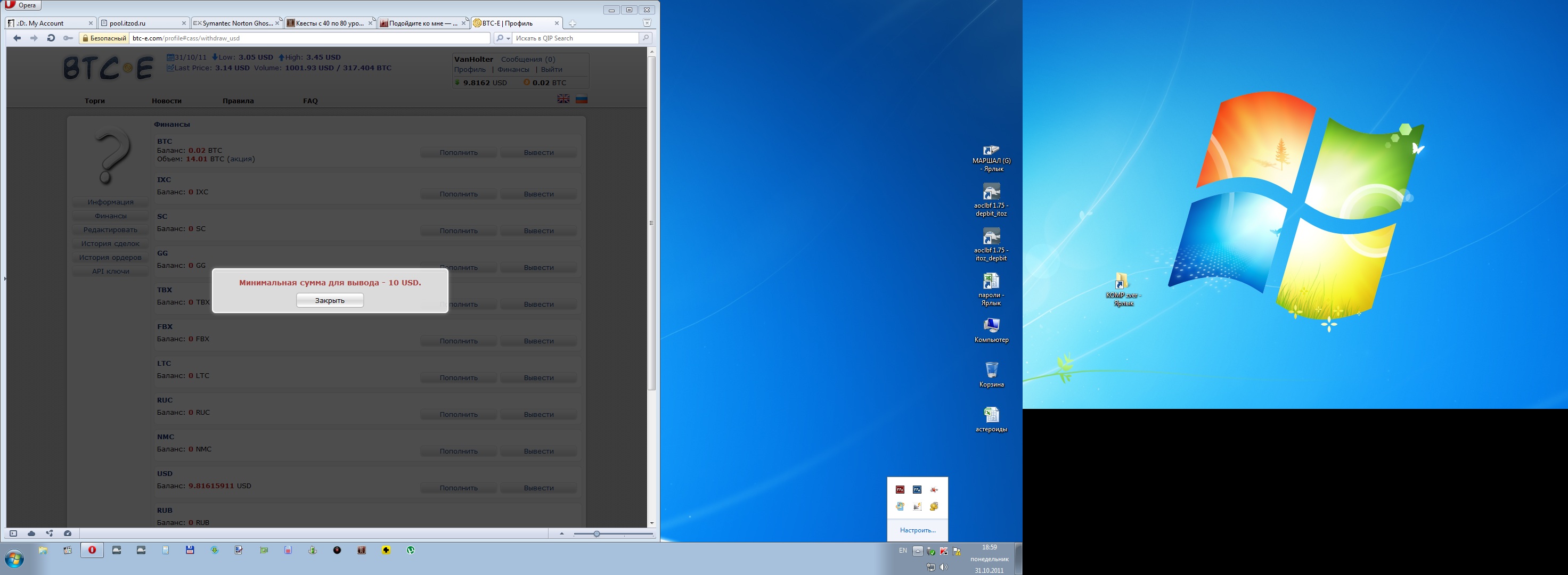Click the Kaspersky tray icon
1568x575 pixels.
coord(943,551)
